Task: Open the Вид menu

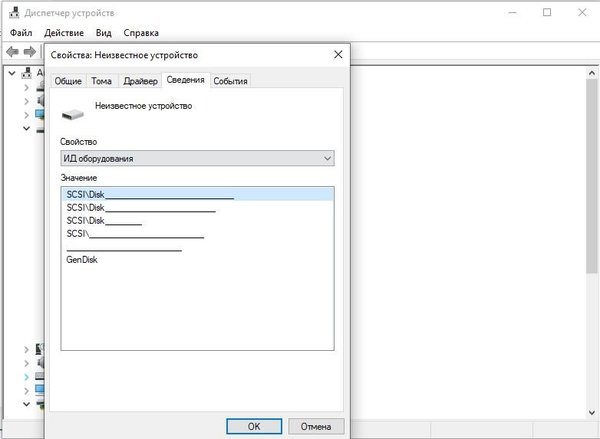Action: pyautogui.click(x=103, y=33)
